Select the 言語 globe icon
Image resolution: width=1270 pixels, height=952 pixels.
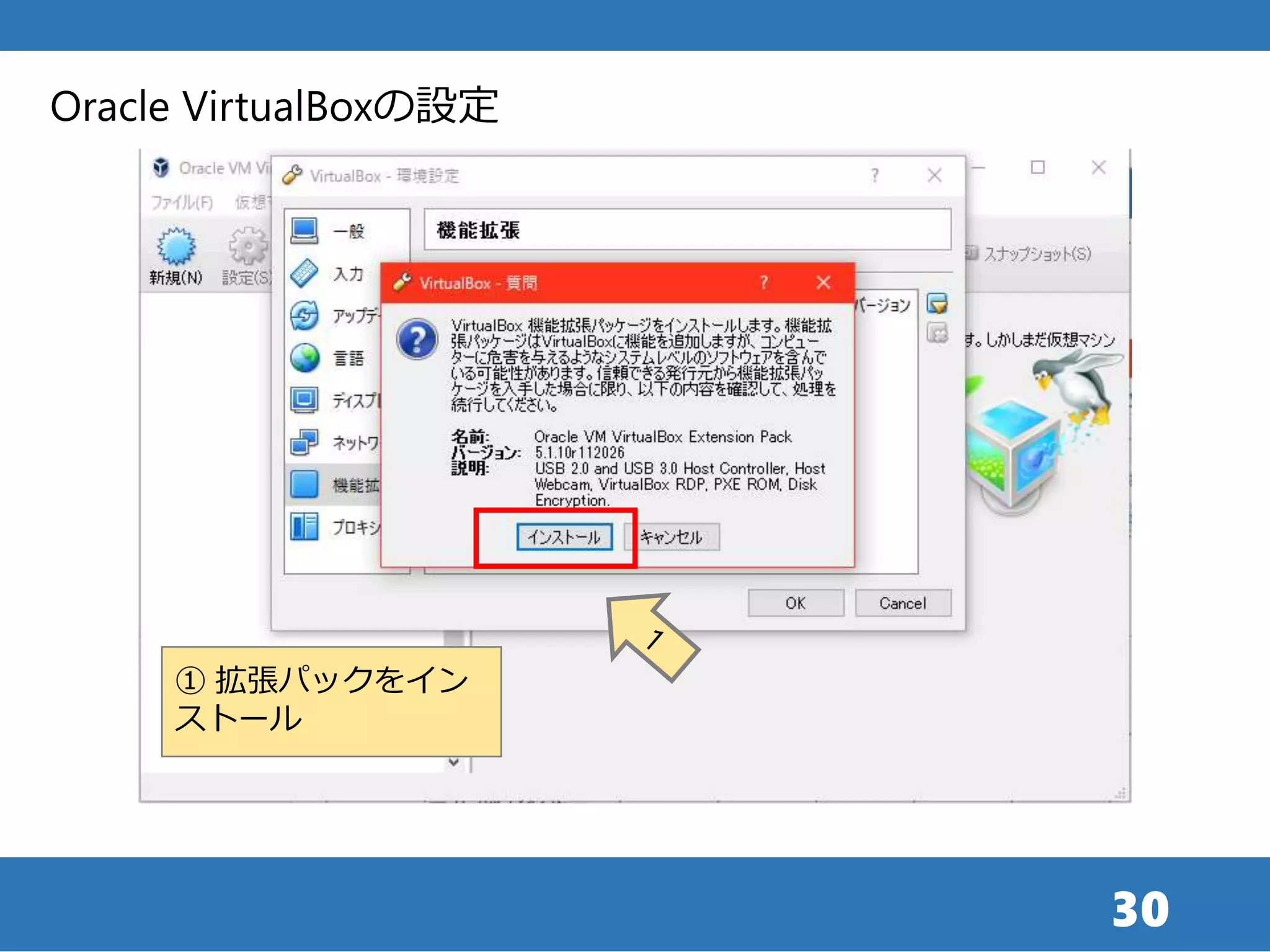[304, 358]
